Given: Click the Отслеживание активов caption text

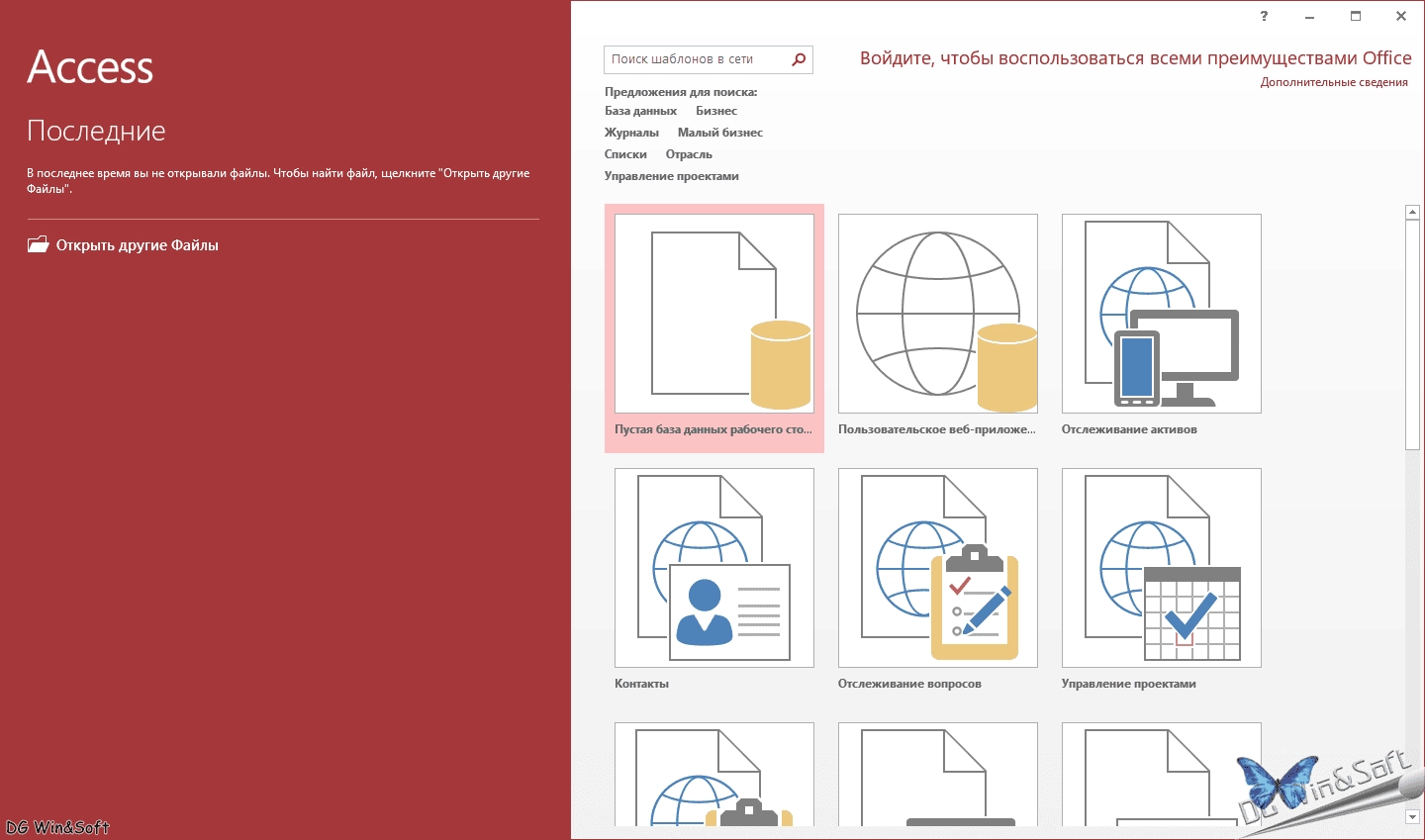Looking at the screenshot, I should 1129,429.
